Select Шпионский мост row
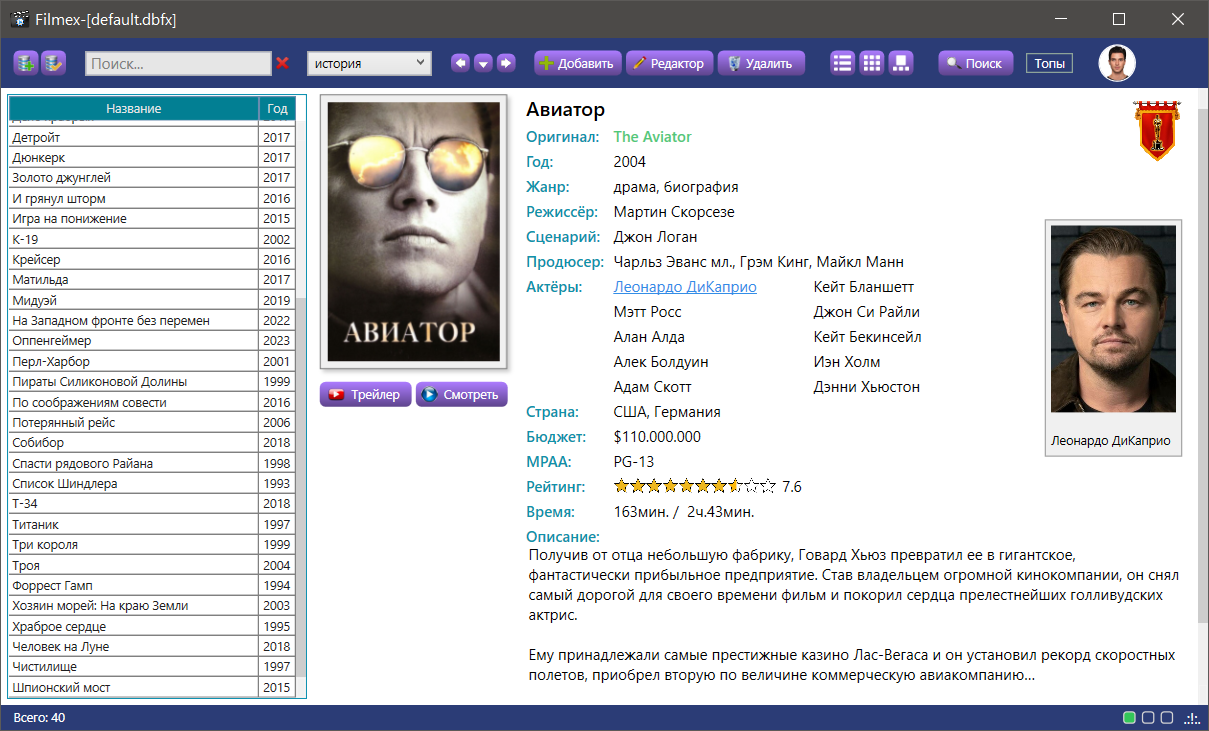1209x731 pixels. click(x=152, y=688)
